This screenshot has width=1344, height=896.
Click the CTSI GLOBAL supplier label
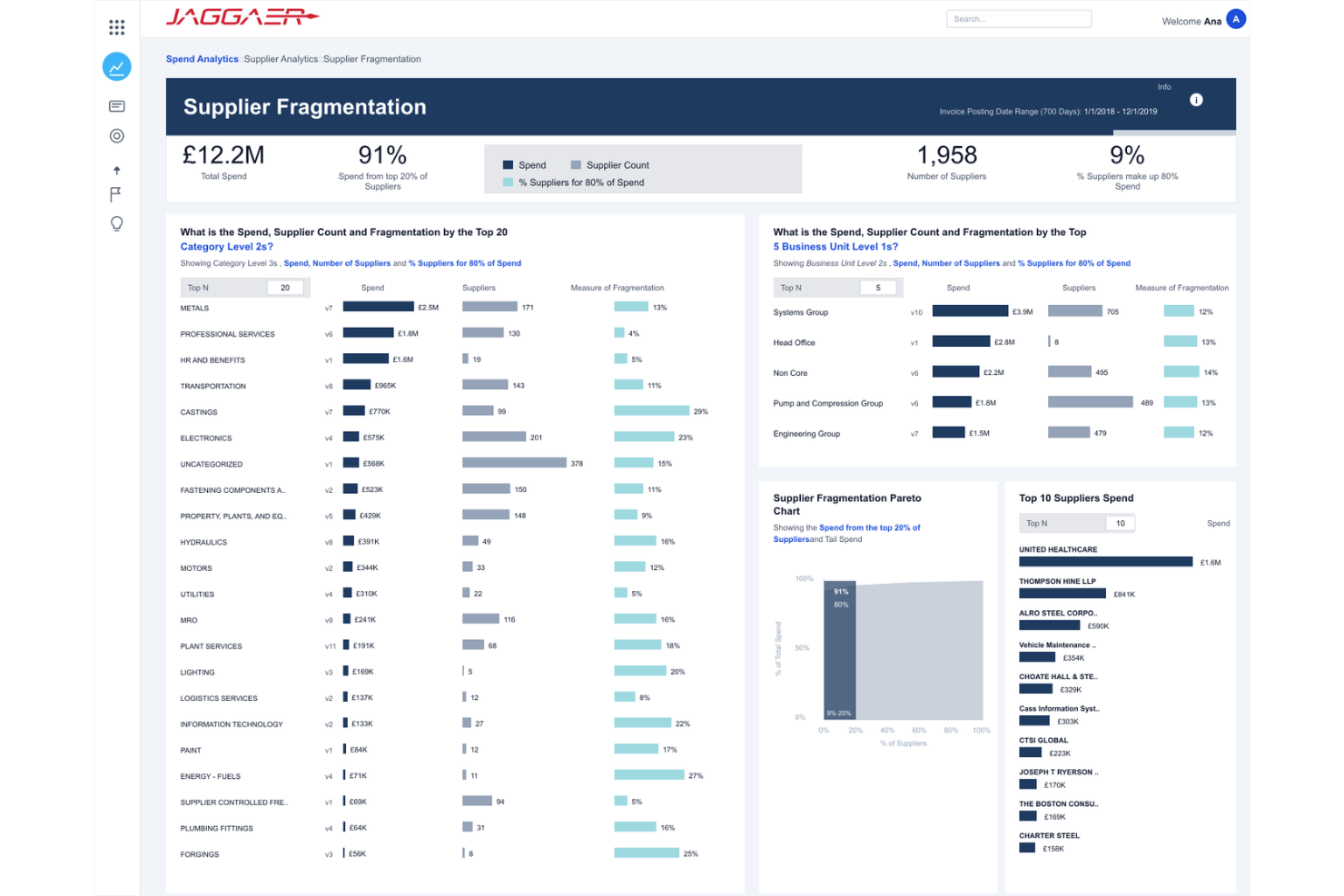[x=1043, y=741]
